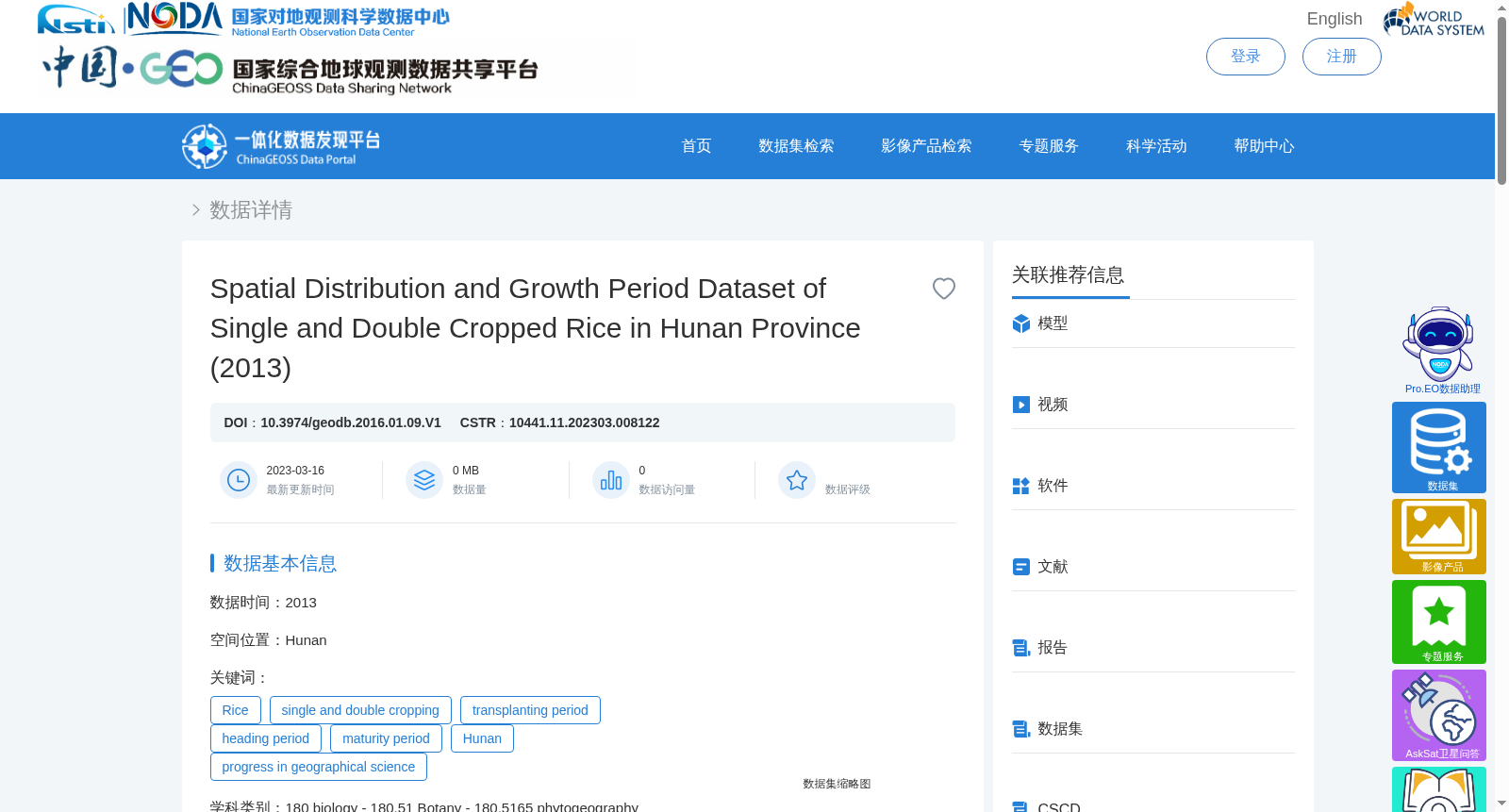This screenshot has height=812, width=1509.
Task: Click the 数据详情 breadcrumb text
Action: (251, 209)
